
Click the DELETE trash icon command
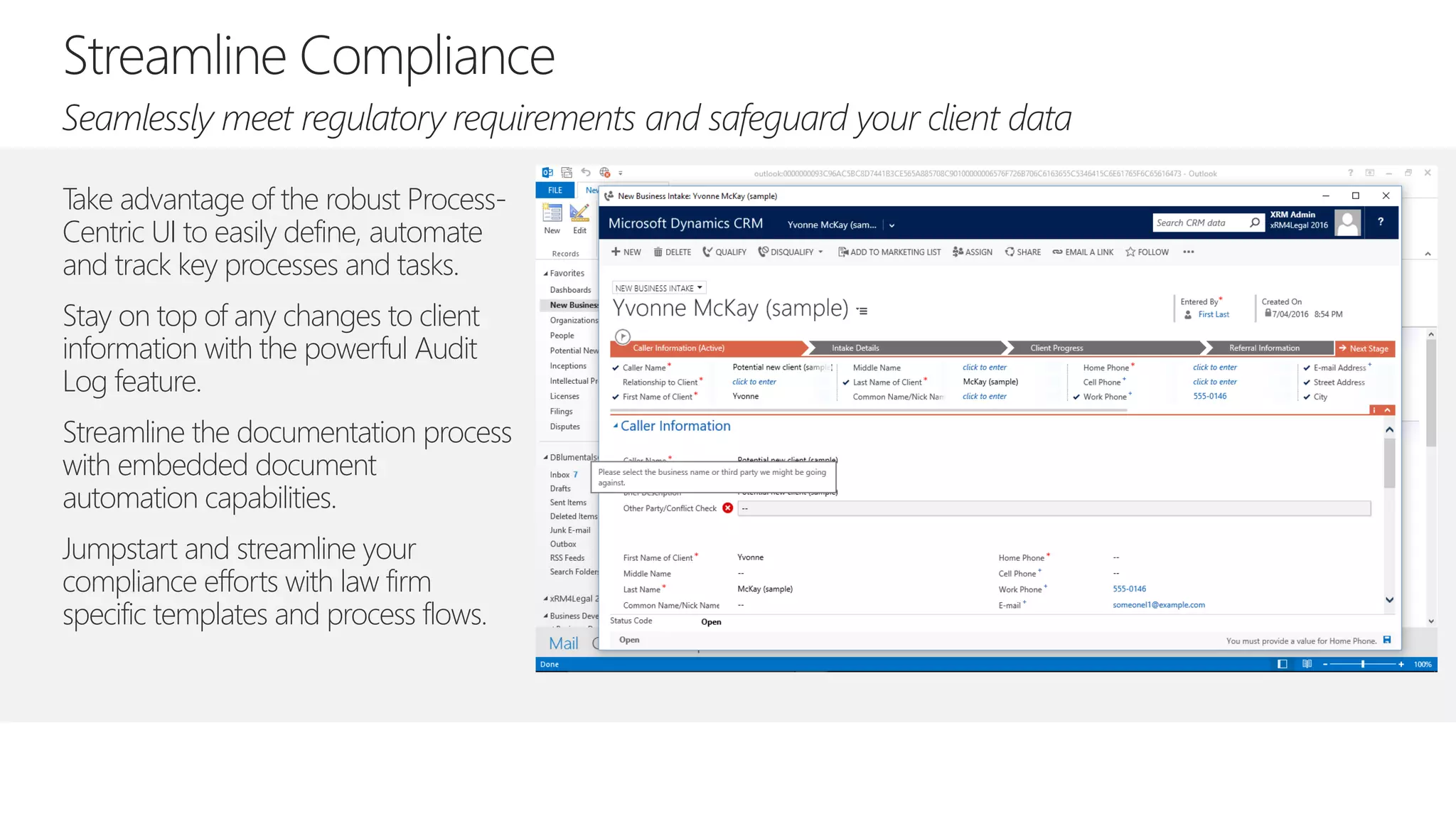pos(673,252)
